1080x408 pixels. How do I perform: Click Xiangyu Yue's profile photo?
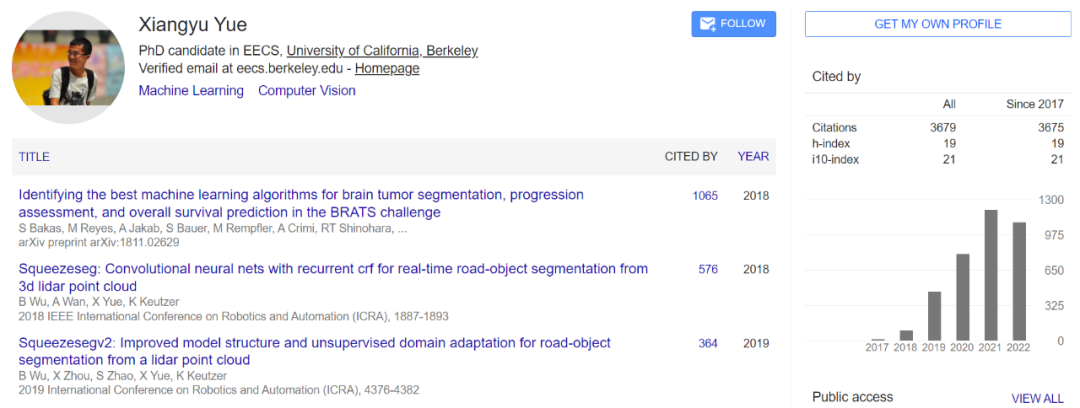67,69
